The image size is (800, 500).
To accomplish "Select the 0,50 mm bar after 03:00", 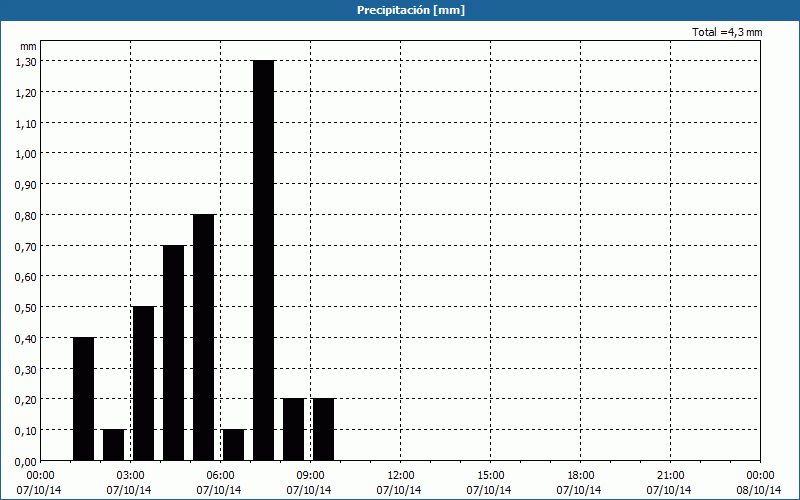I will (x=143, y=383).
